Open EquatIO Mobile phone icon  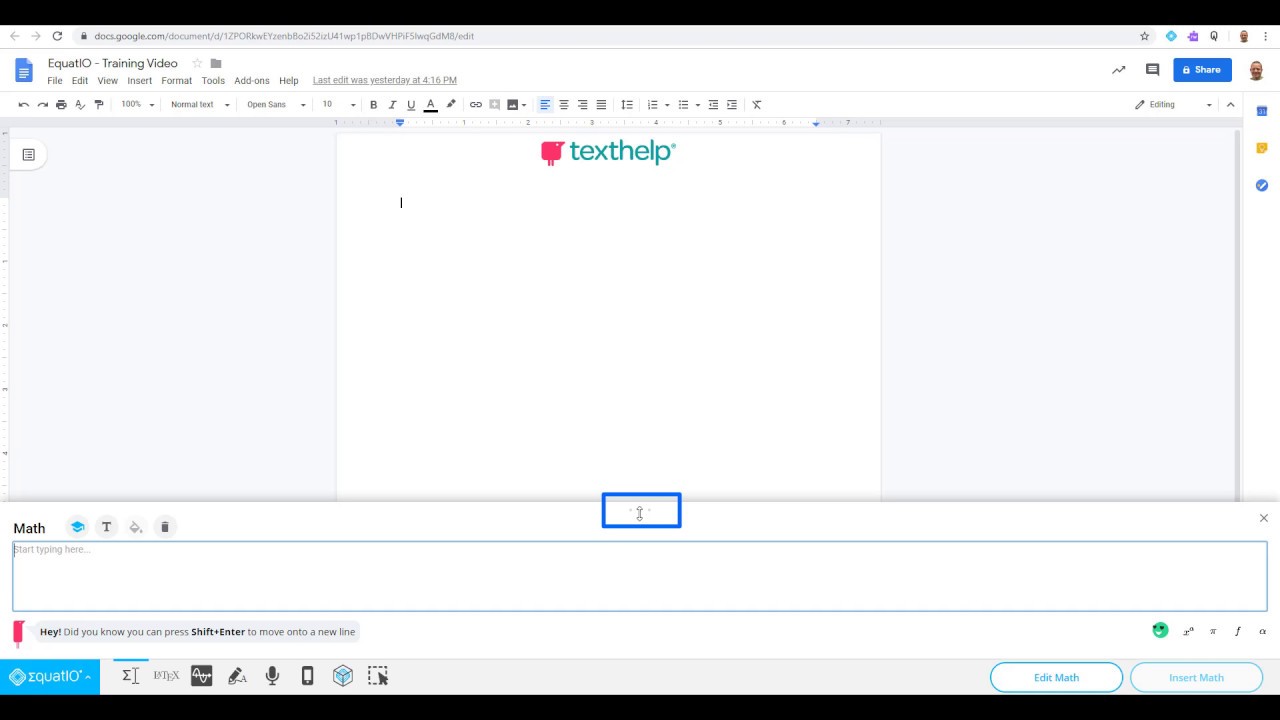pos(308,676)
